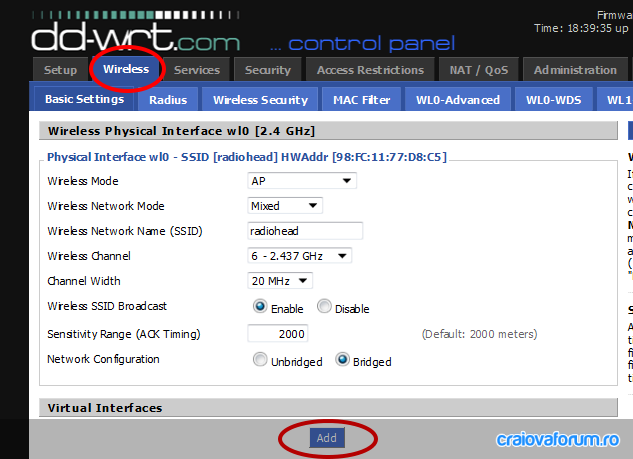The height and width of the screenshot is (459, 633).
Task: Click the SSID field containing radiohead
Action: (x=305, y=231)
